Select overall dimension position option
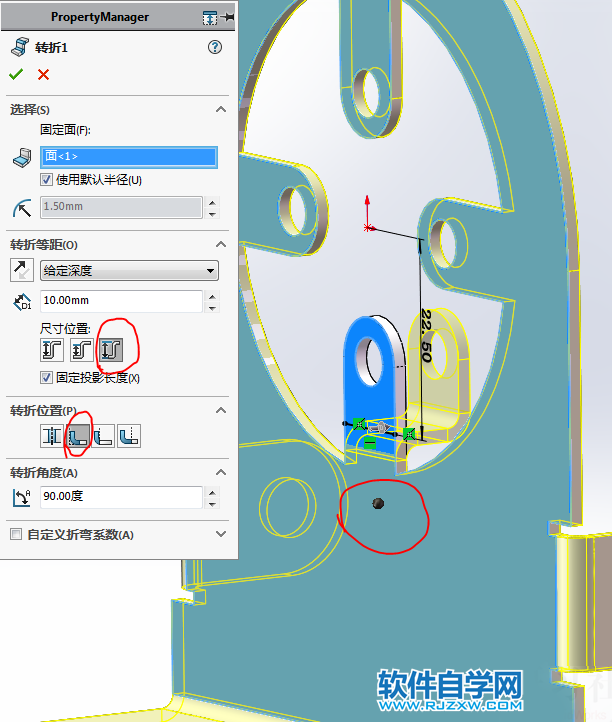This screenshot has height=722, width=612. tap(111, 349)
